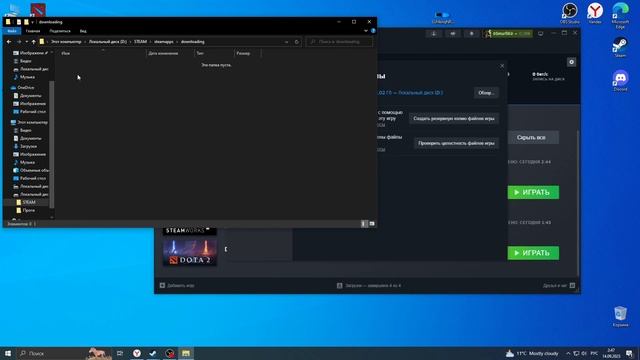
Task: Open recent locations dropdown in Explorer
Action: point(27,42)
